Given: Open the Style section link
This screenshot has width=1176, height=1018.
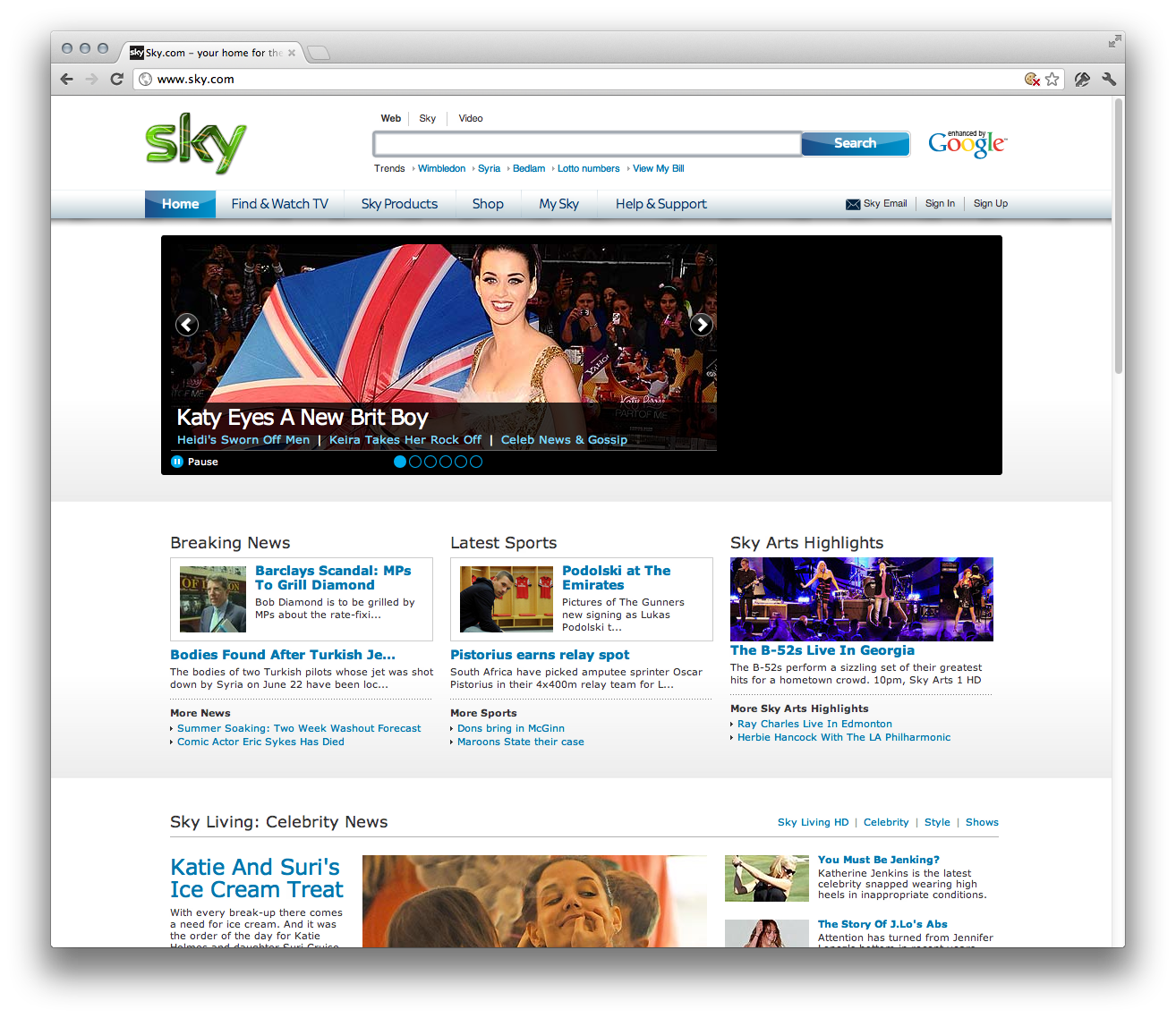Looking at the screenshot, I should click(x=937, y=822).
